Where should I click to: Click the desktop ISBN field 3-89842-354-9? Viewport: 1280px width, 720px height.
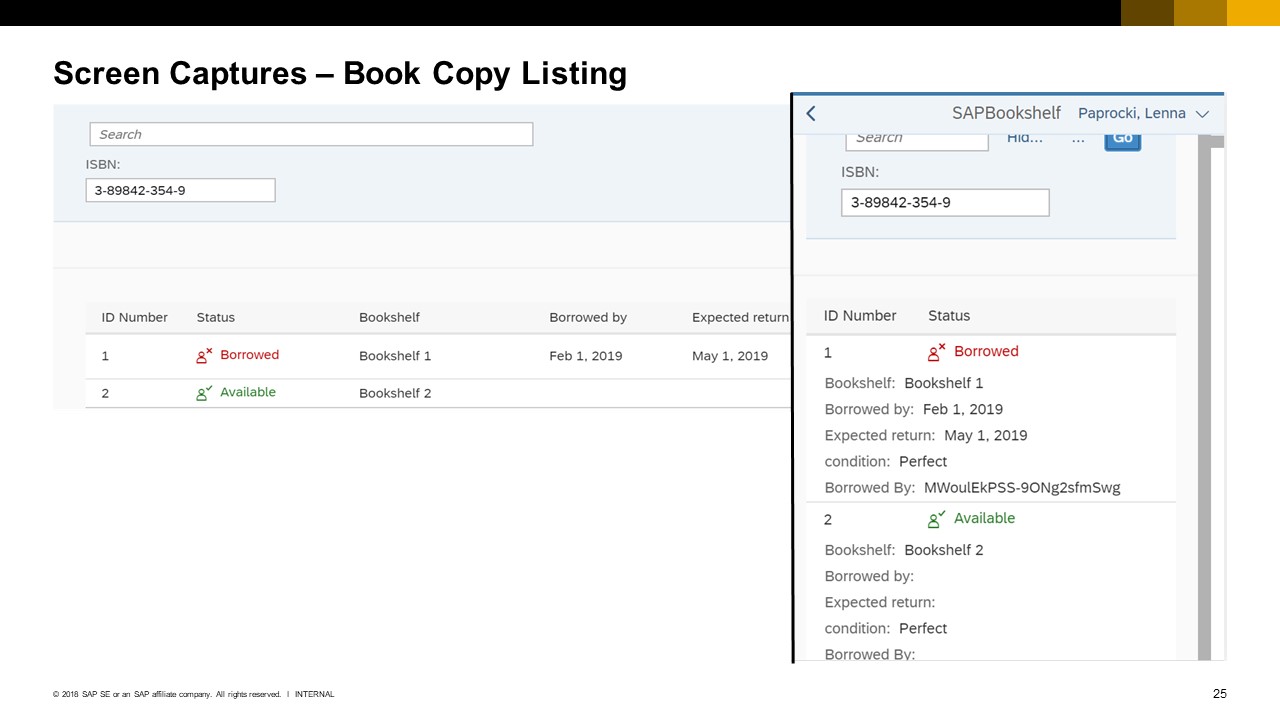coord(180,190)
